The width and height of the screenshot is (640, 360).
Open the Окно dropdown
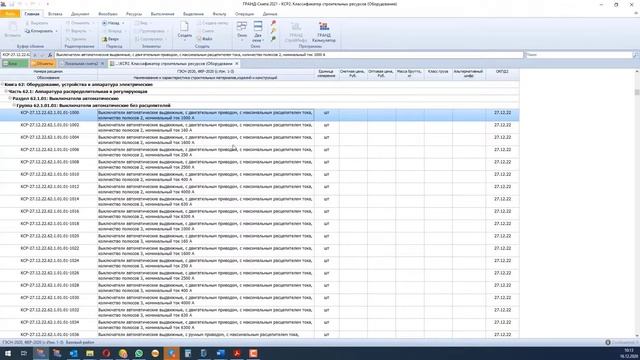coord(242,40)
